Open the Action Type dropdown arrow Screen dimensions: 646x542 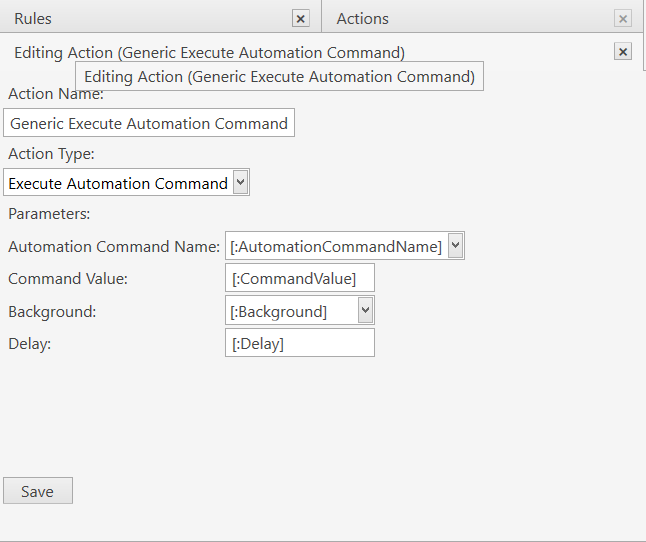point(241,182)
